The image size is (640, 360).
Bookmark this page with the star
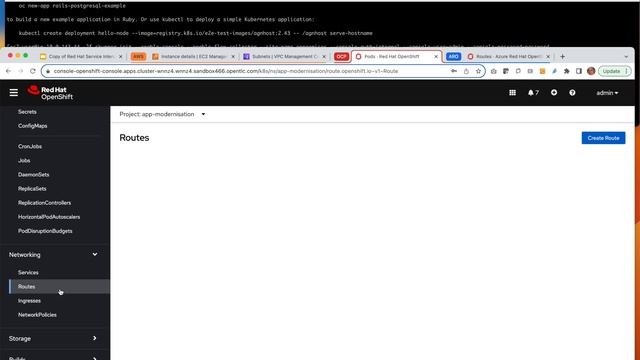(478, 71)
